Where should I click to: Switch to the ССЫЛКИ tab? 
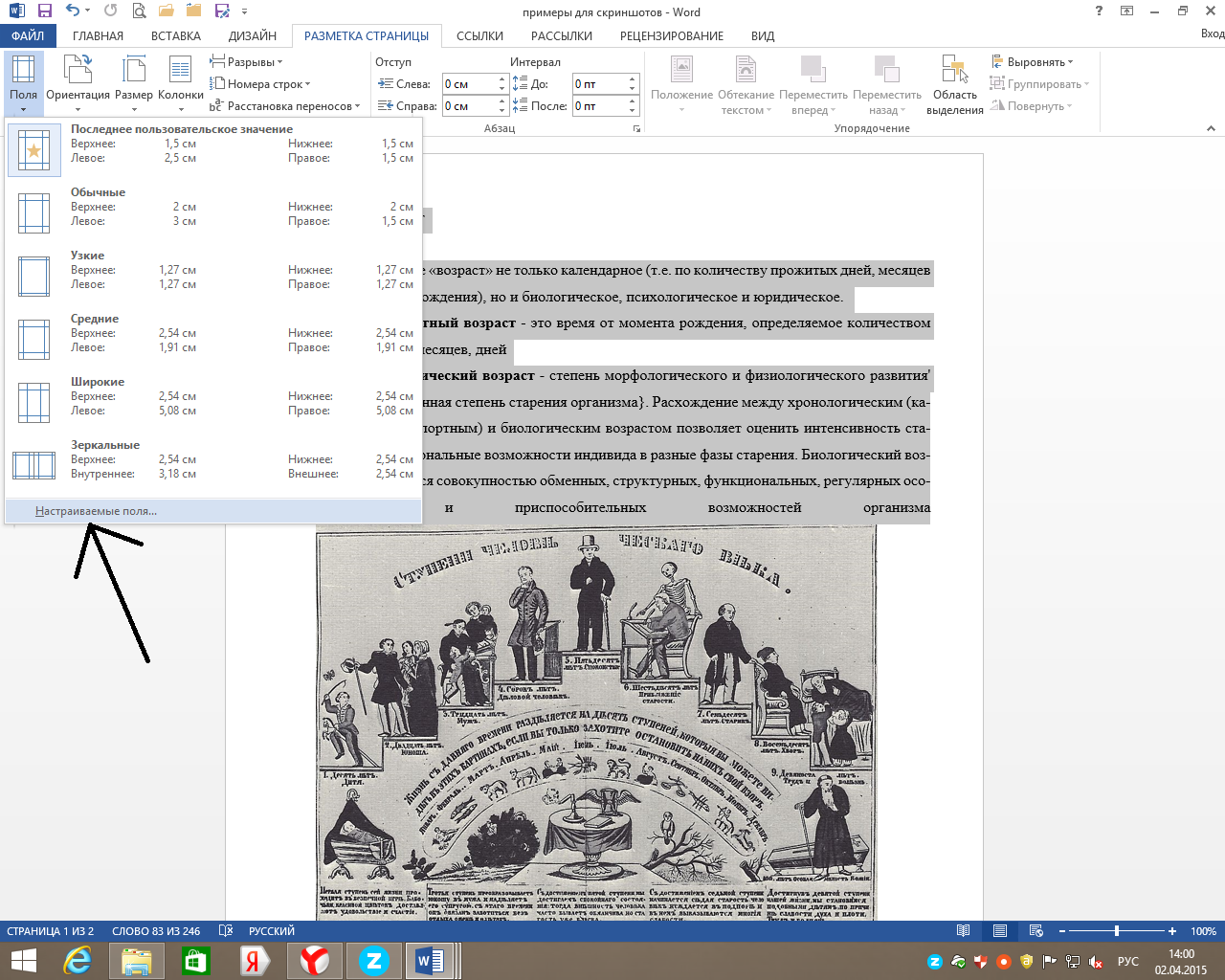pyautogui.click(x=480, y=35)
